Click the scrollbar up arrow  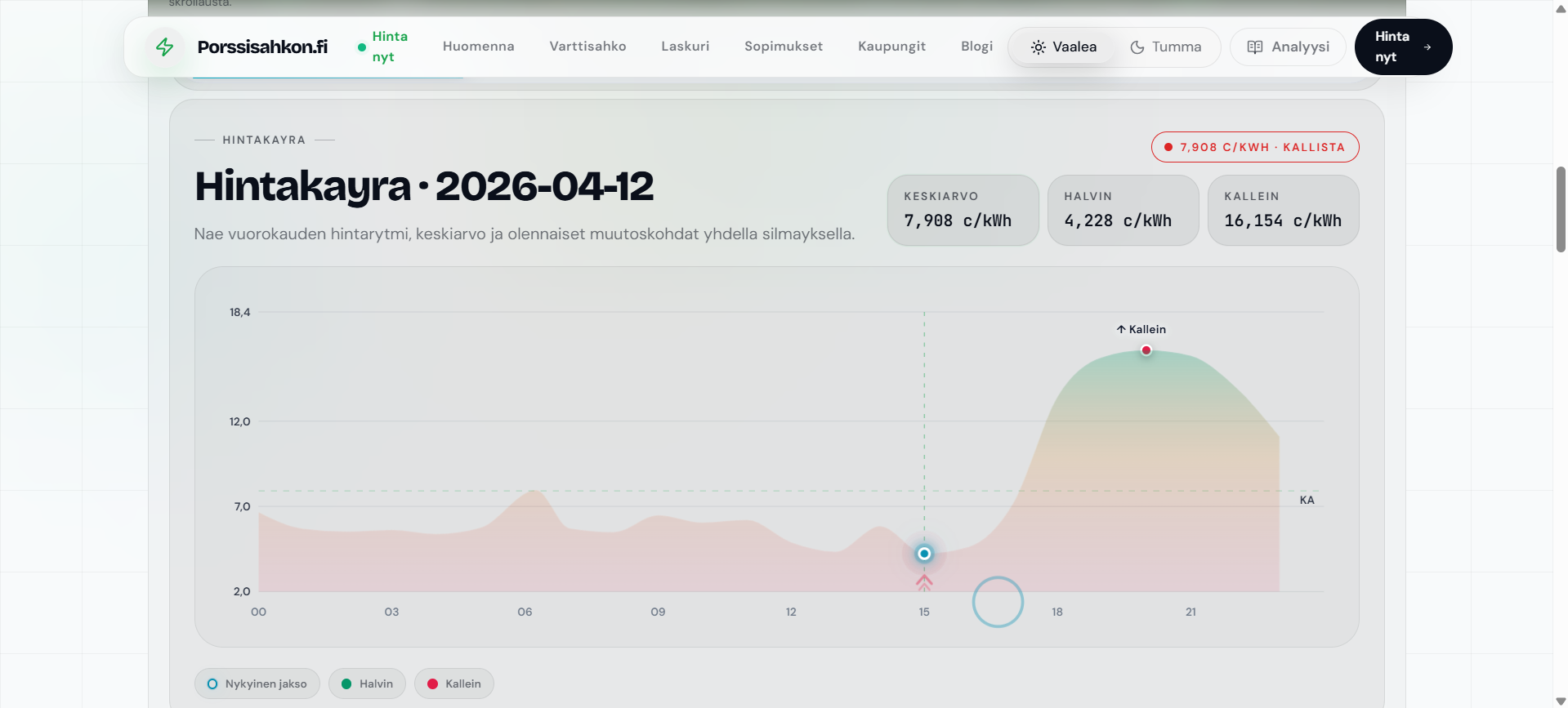click(1561, 8)
